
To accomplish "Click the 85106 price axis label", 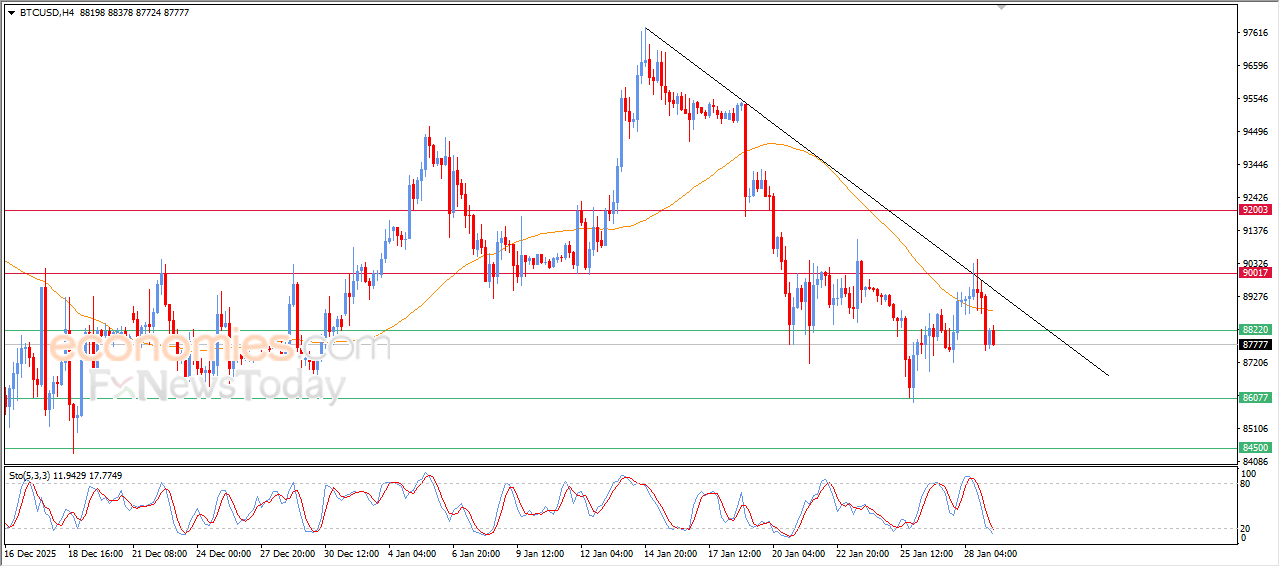I will point(1255,429).
